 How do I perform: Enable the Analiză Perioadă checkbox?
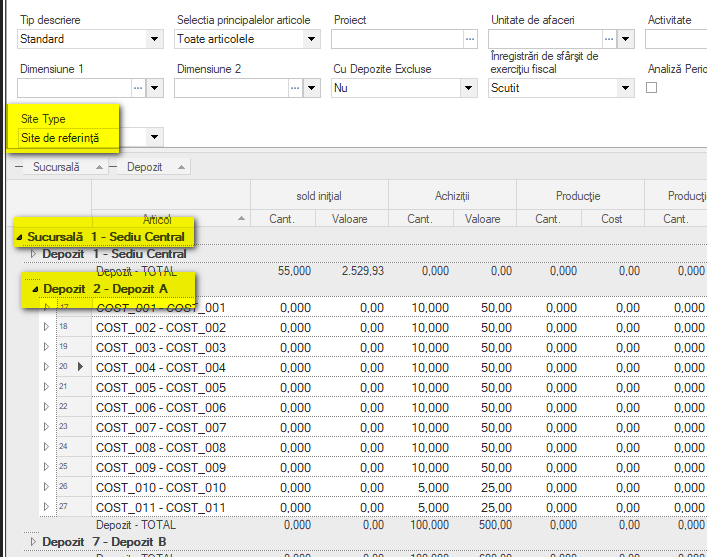[x=651, y=87]
